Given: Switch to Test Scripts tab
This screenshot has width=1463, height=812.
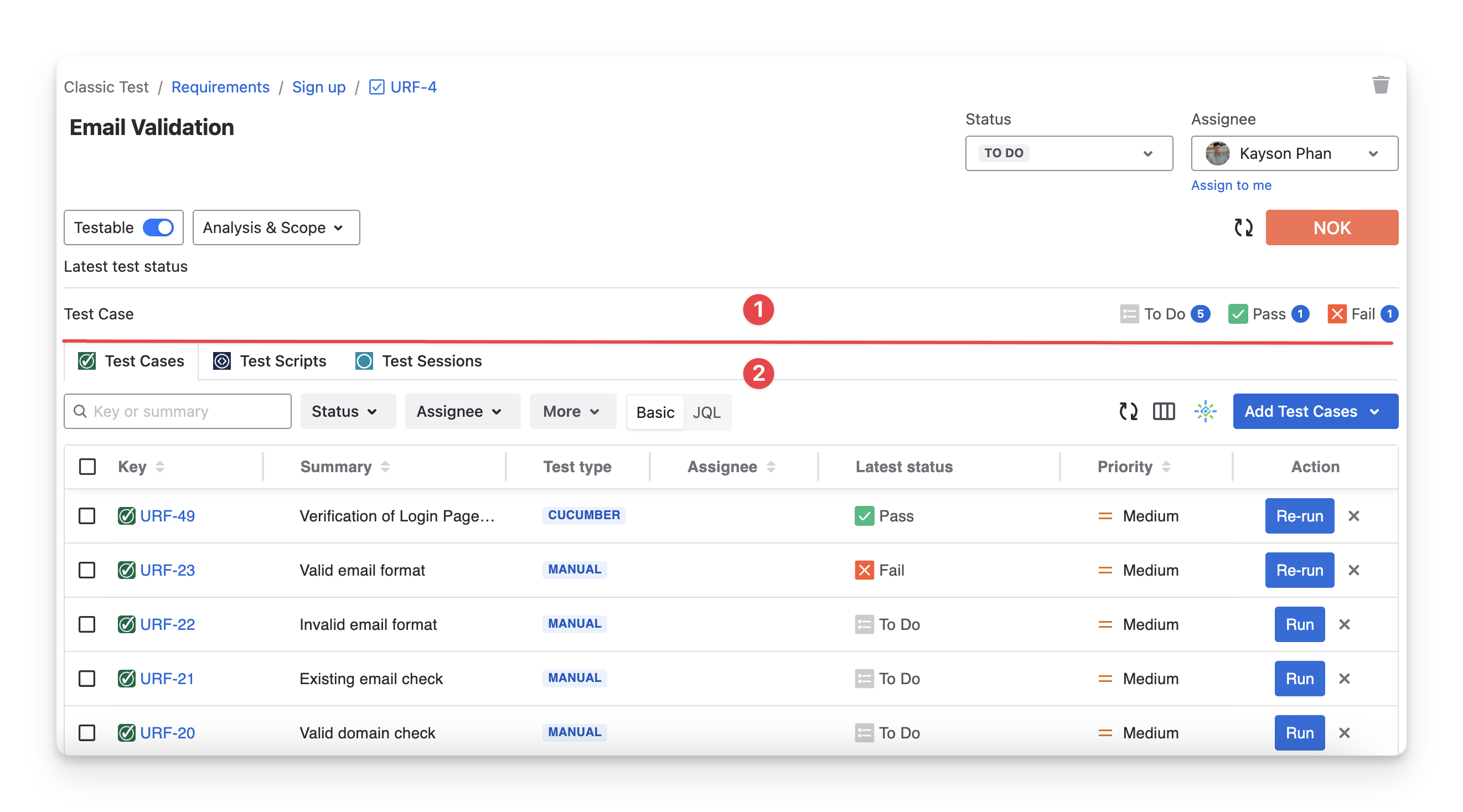Looking at the screenshot, I should click(270, 361).
